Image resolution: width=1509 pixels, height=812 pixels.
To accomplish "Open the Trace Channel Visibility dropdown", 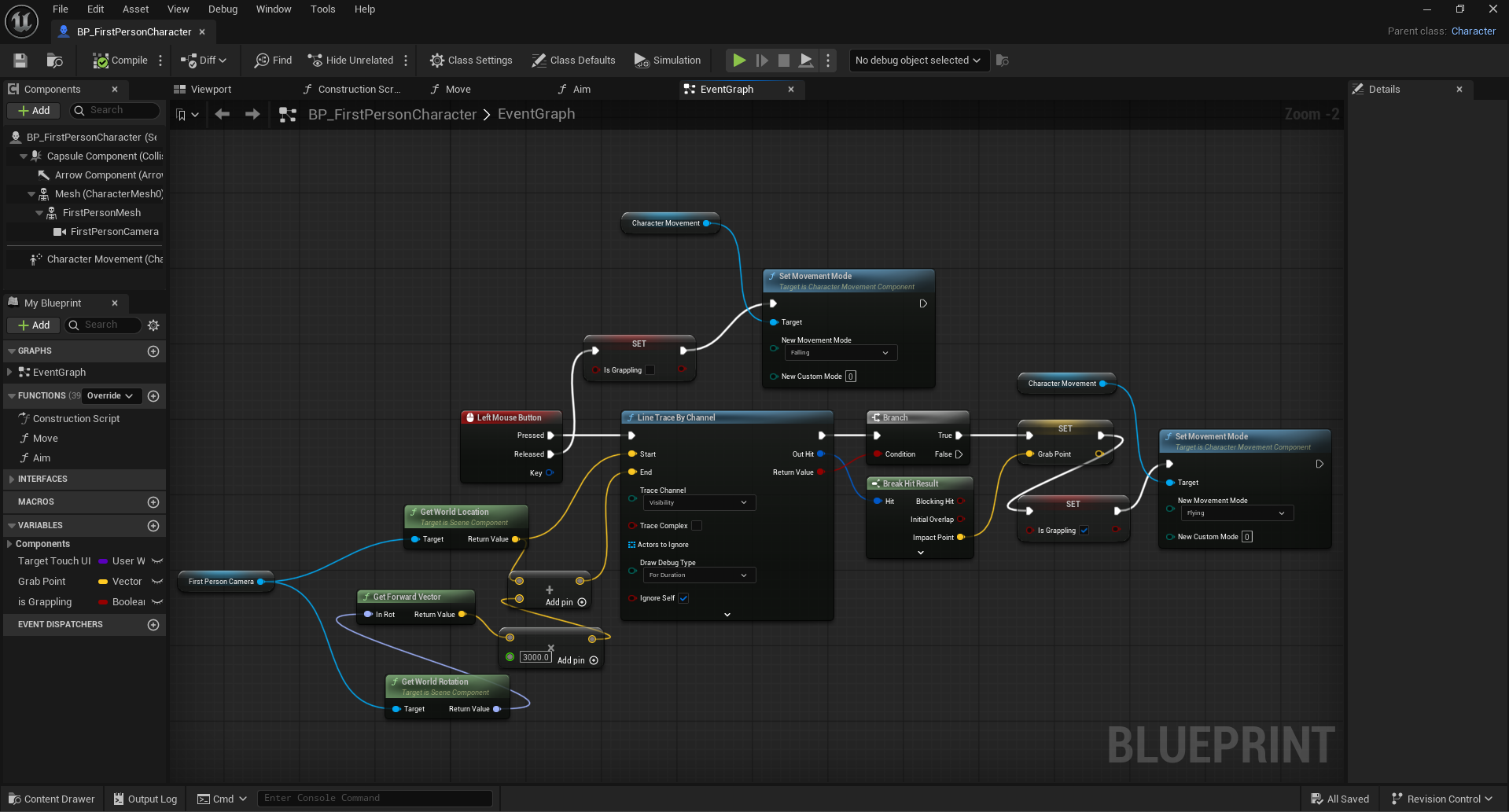I will [x=698, y=503].
